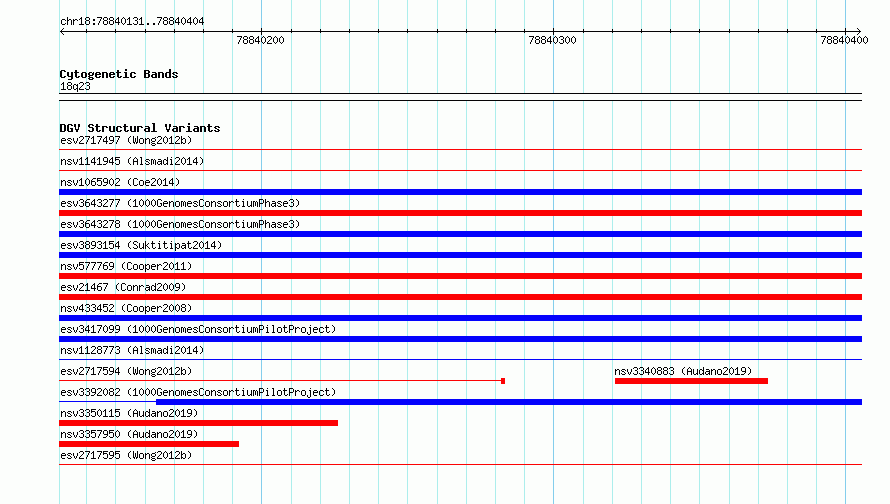Click the 78840200 ruler position
Viewport: 890px width, 504px height.
click(261, 40)
